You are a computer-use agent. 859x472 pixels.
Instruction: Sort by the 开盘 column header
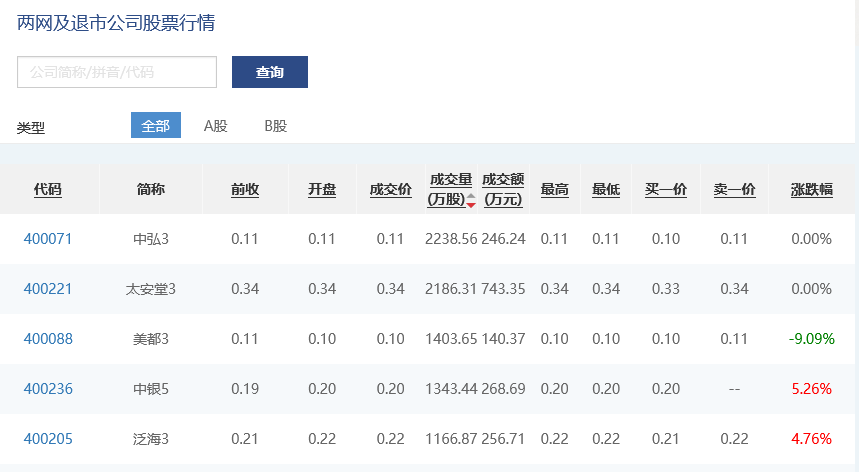click(322, 189)
